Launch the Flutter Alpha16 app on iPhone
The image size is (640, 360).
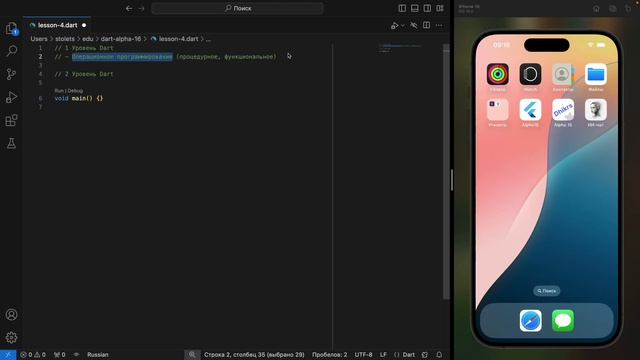[530, 110]
